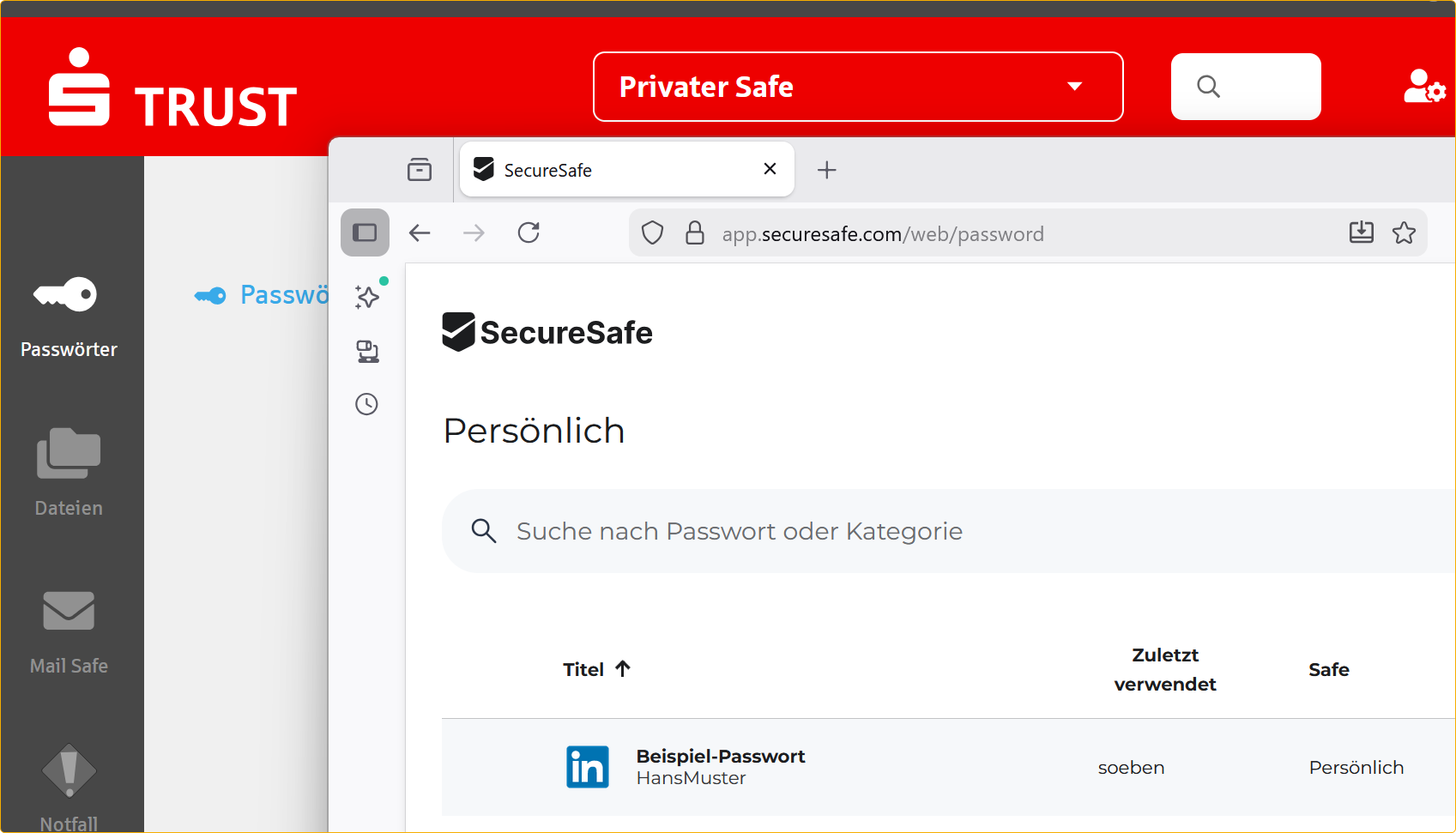
Task: Click the address bar URL
Action: [x=882, y=233]
